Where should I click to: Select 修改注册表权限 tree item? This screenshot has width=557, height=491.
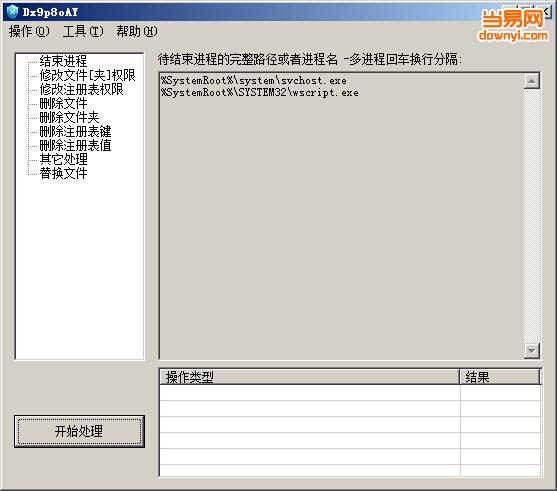(81, 89)
